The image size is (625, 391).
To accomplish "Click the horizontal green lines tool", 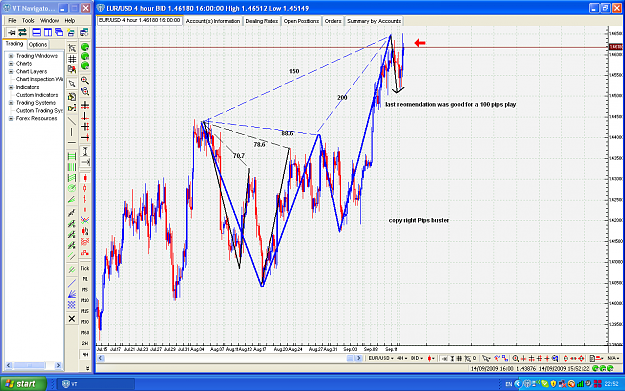I will [x=72, y=156].
